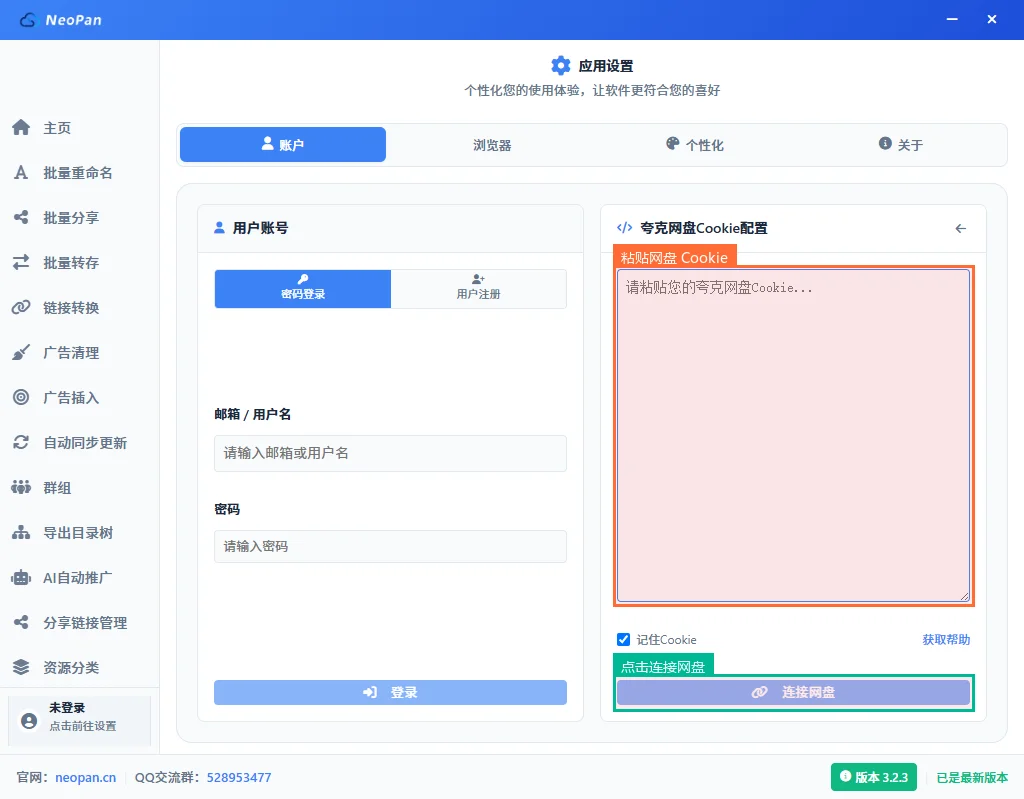The width and height of the screenshot is (1024, 799).
Task: Click the group people icon beside 群组
Action: click(21, 487)
